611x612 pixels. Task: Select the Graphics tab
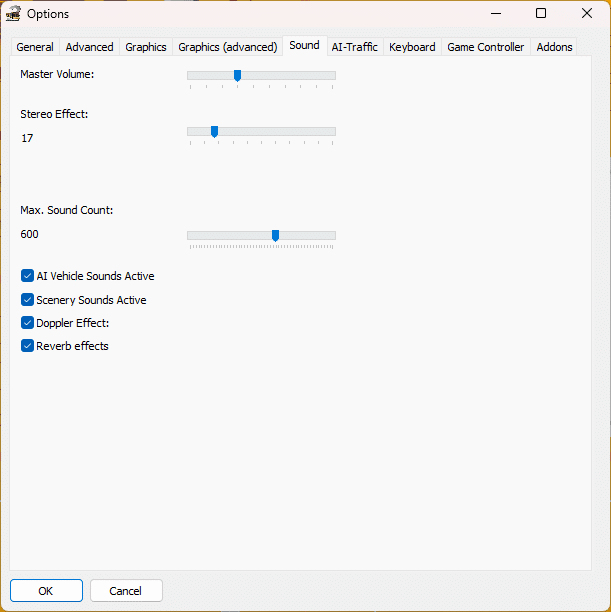(x=146, y=47)
